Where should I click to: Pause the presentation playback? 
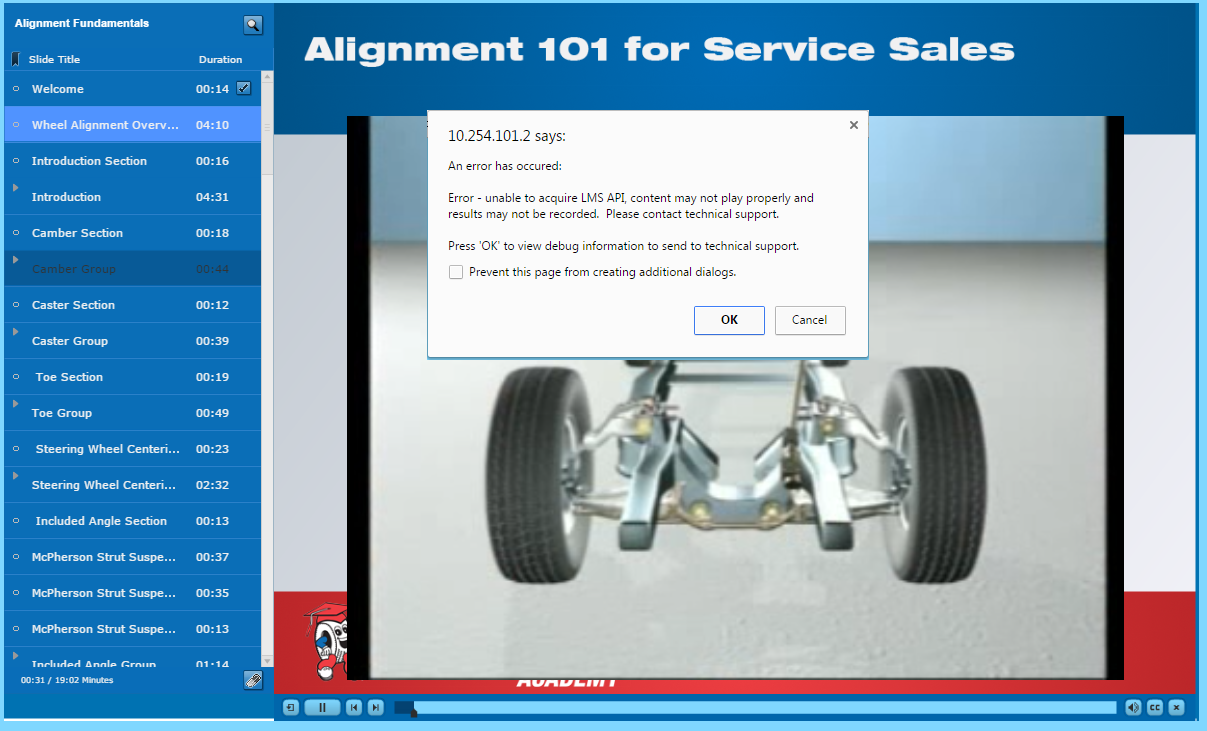point(322,708)
